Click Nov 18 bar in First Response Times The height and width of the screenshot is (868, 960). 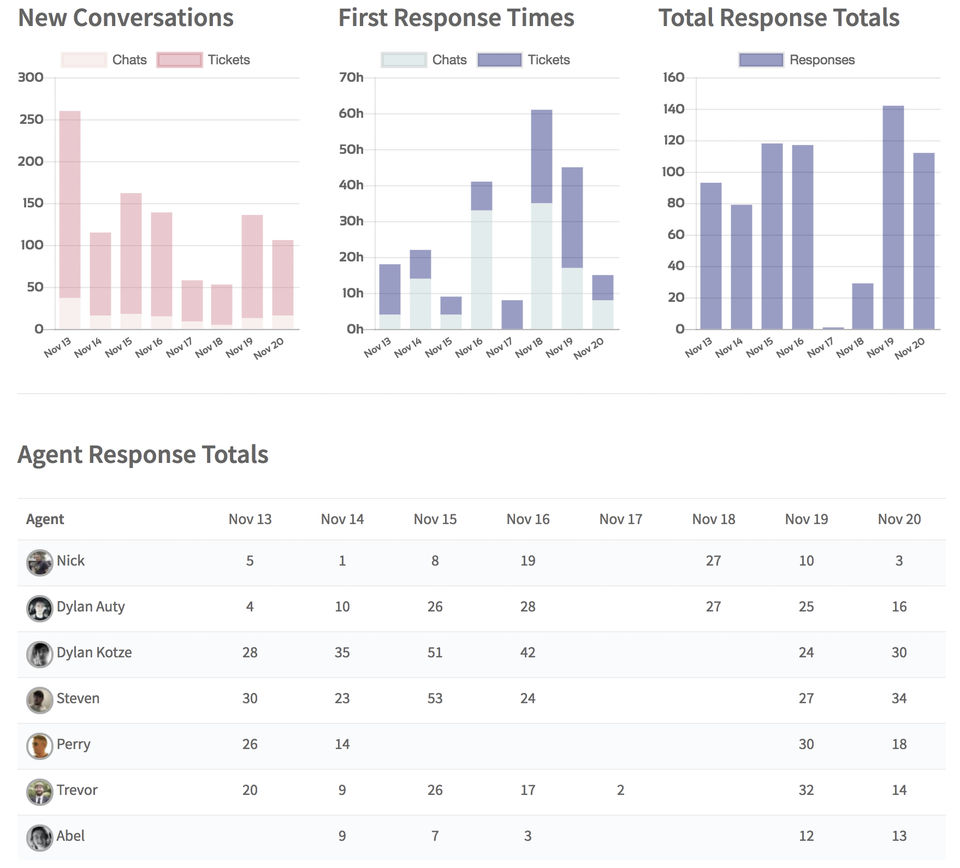point(541,220)
